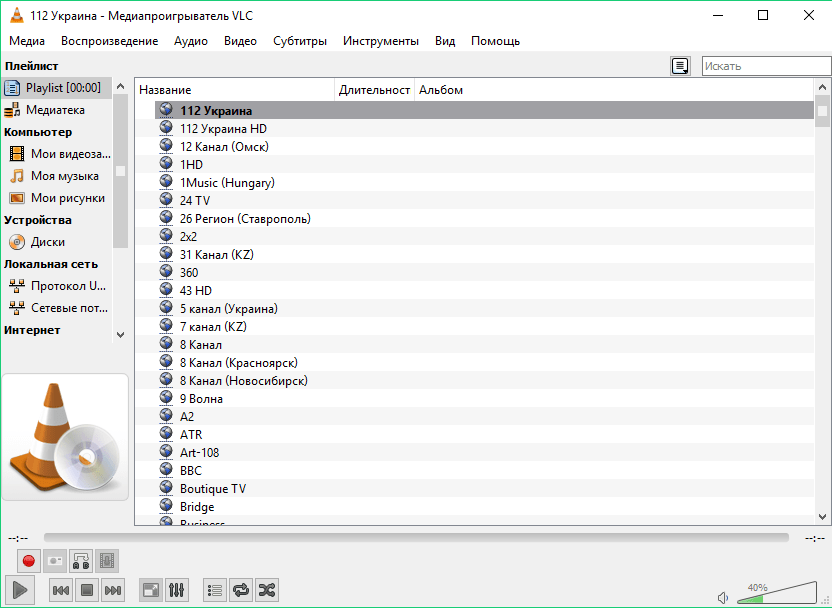Select the 9 Волна channel
This screenshot has height=608, width=832.
click(474, 399)
